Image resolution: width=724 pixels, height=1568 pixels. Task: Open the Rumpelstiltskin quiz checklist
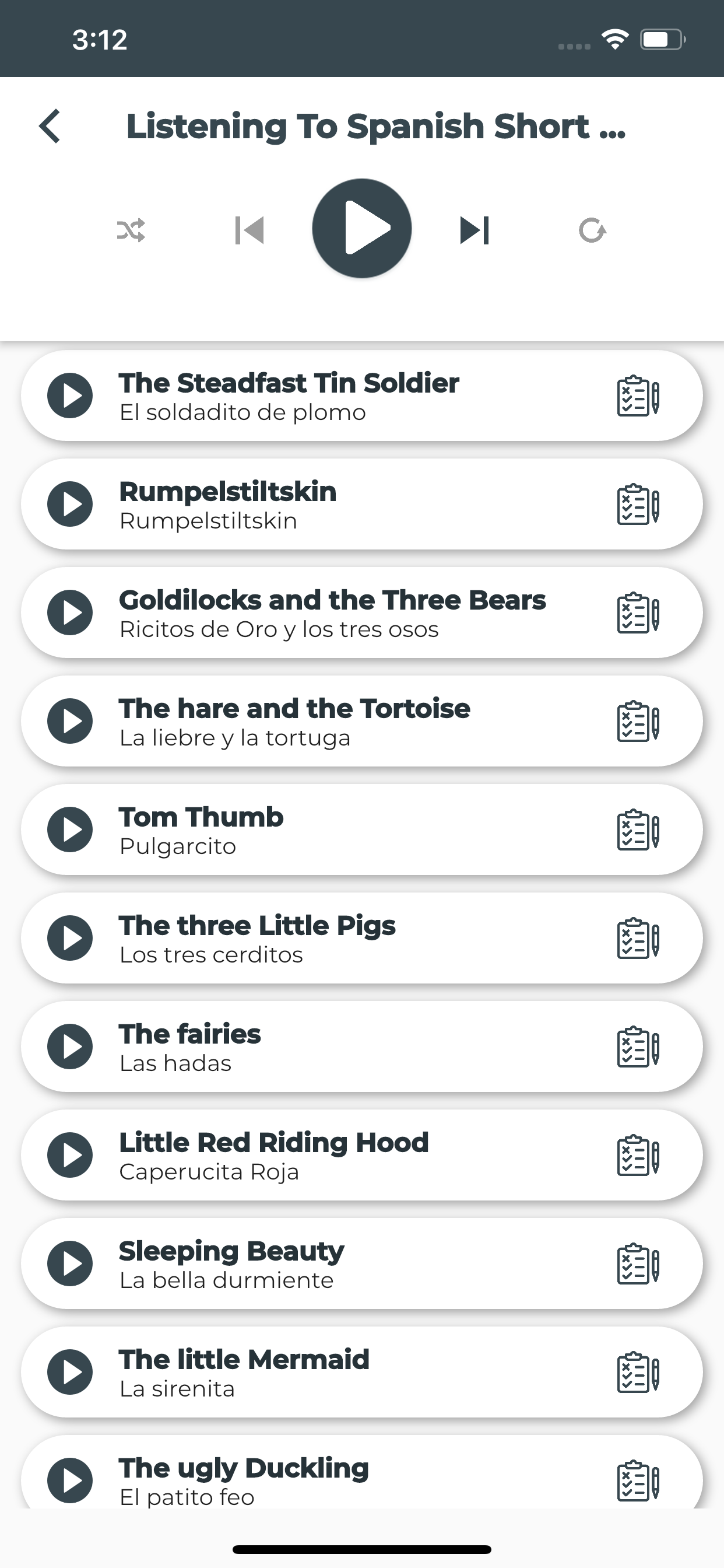pos(638,505)
